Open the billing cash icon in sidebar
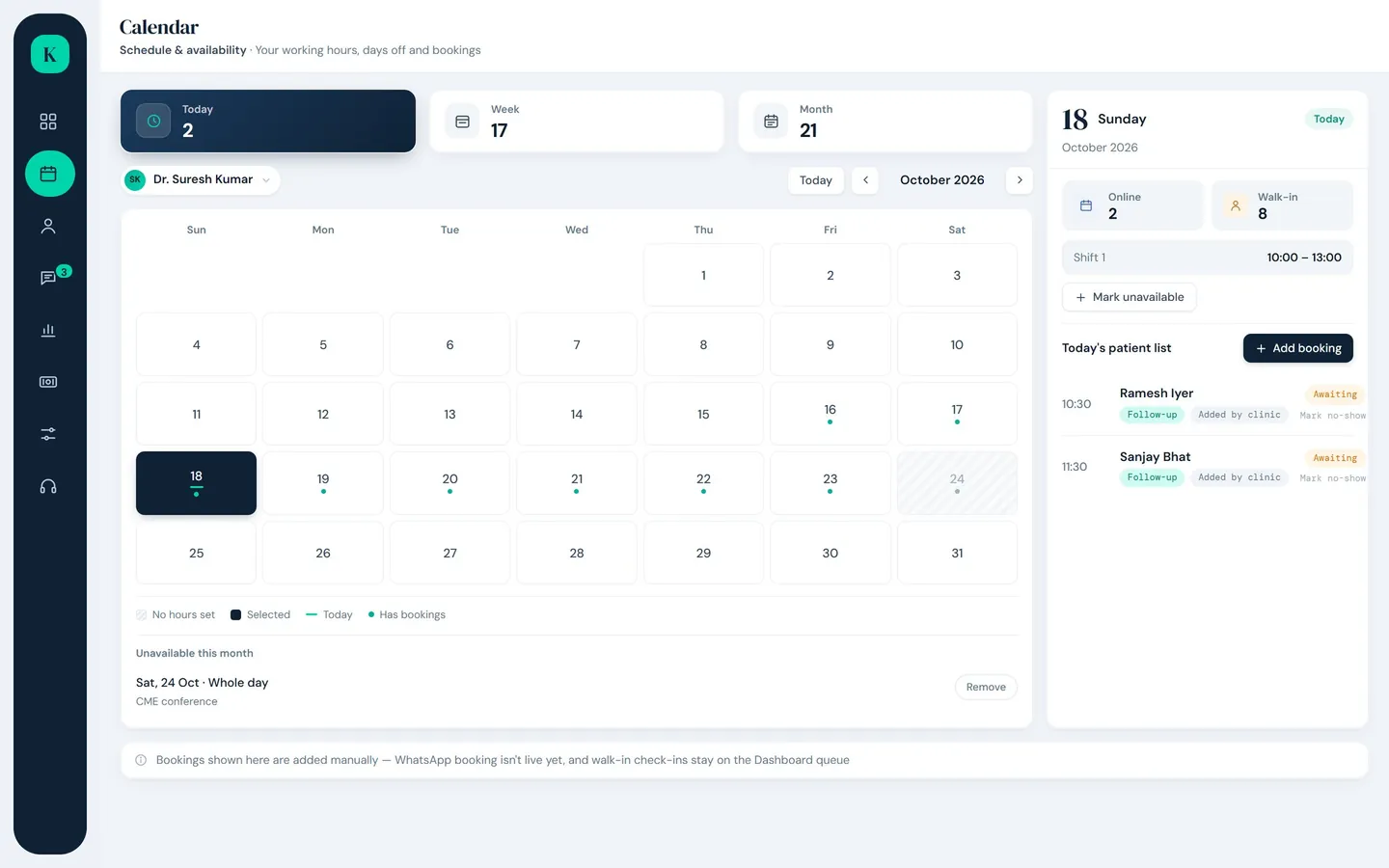Viewport: 1389px width, 868px height. [48, 382]
